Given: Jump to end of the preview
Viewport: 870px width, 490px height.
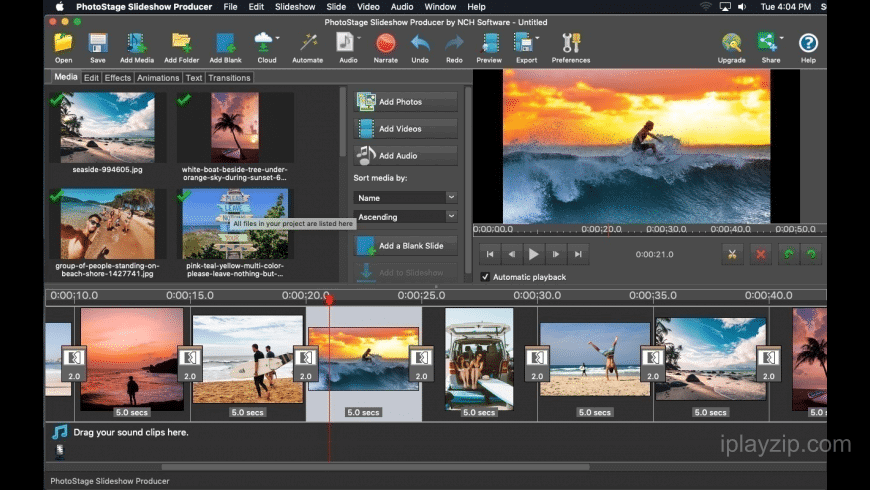Looking at the screenshot, I should coord(578,254).
